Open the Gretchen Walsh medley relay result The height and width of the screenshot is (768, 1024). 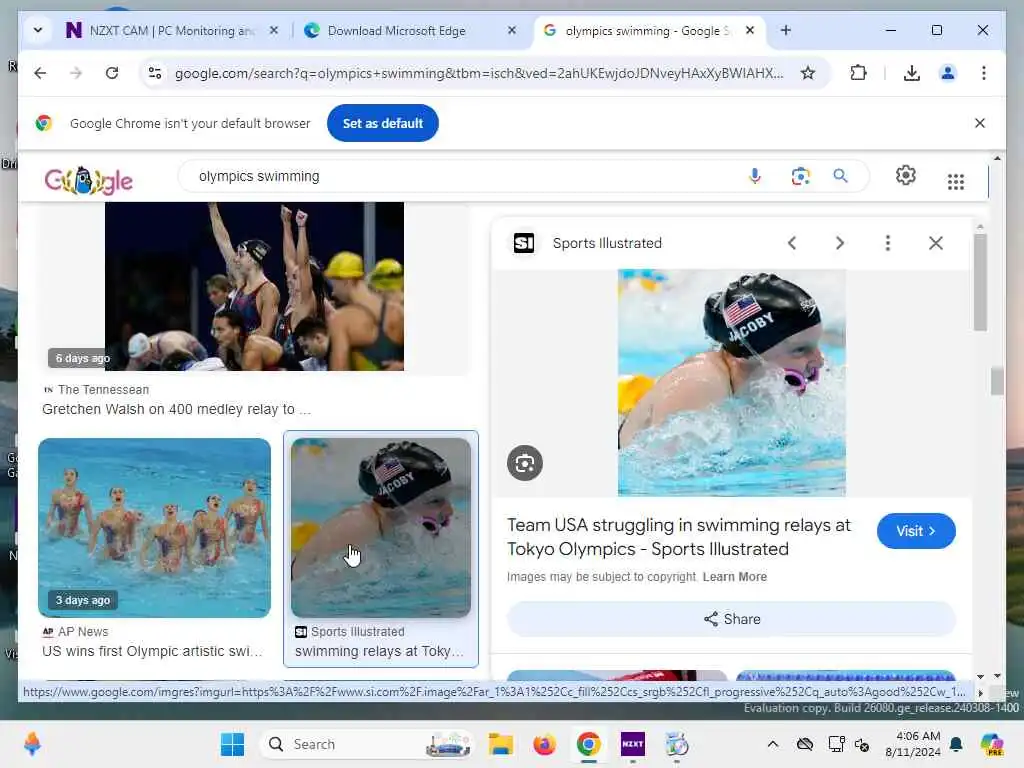pos(176,409)
